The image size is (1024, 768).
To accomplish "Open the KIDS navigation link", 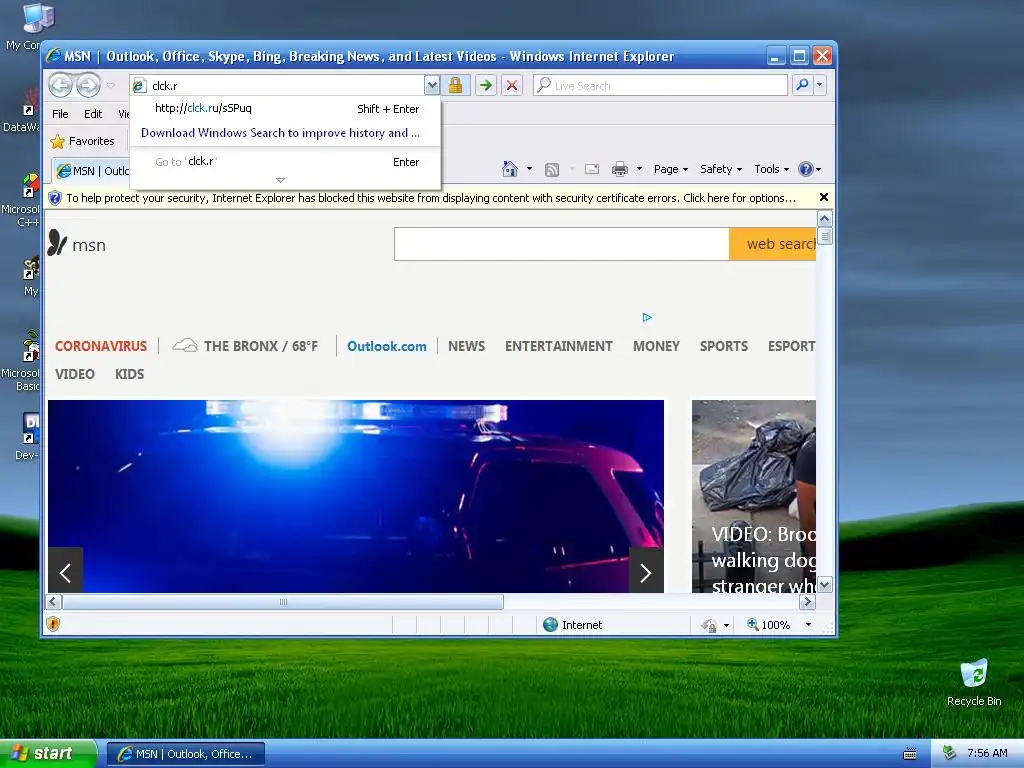I will tap(129, 374).
